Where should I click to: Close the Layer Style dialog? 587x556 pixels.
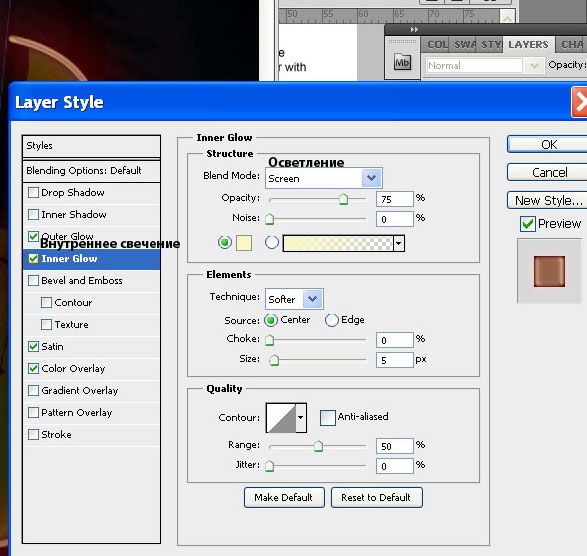pyautogui.click(x=580, y=102)
